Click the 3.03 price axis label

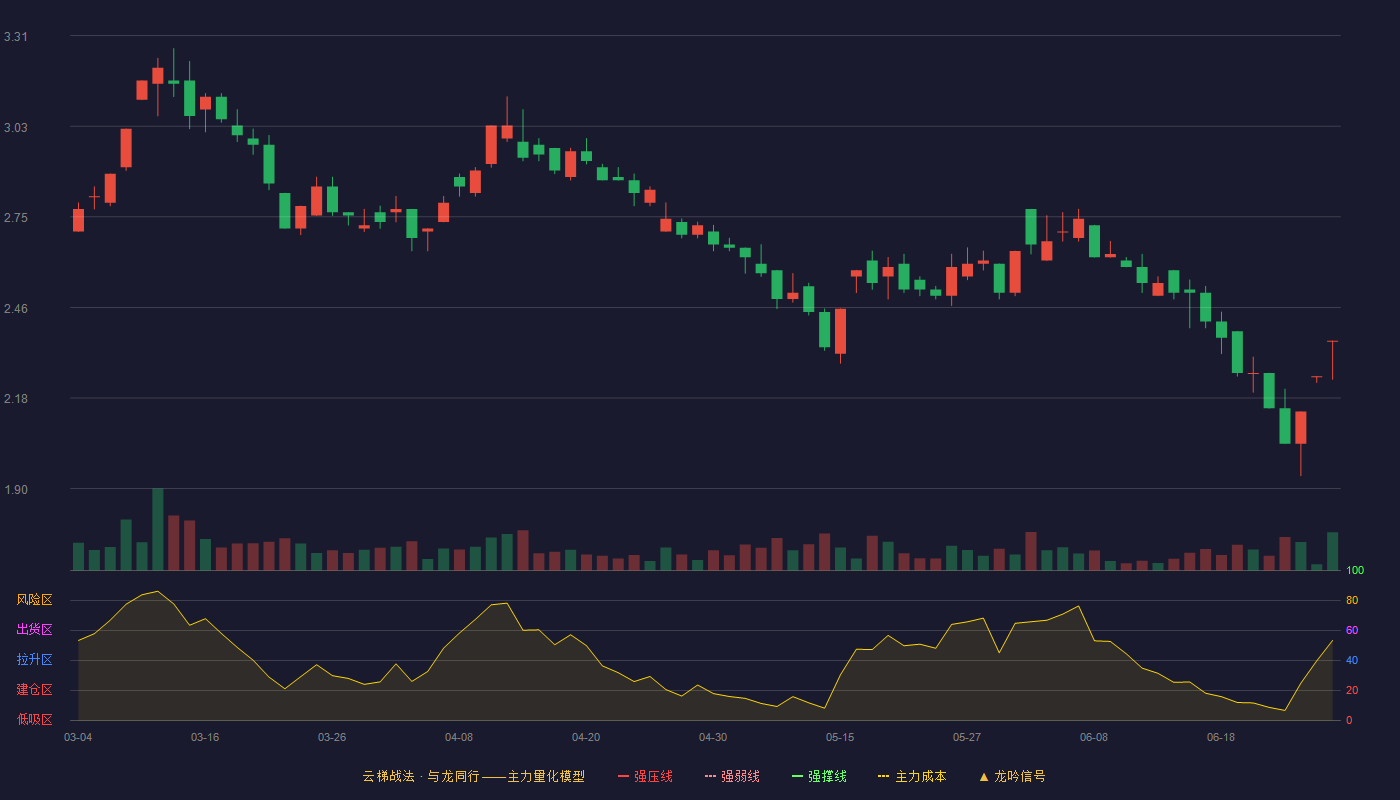(x=16, y=128)
